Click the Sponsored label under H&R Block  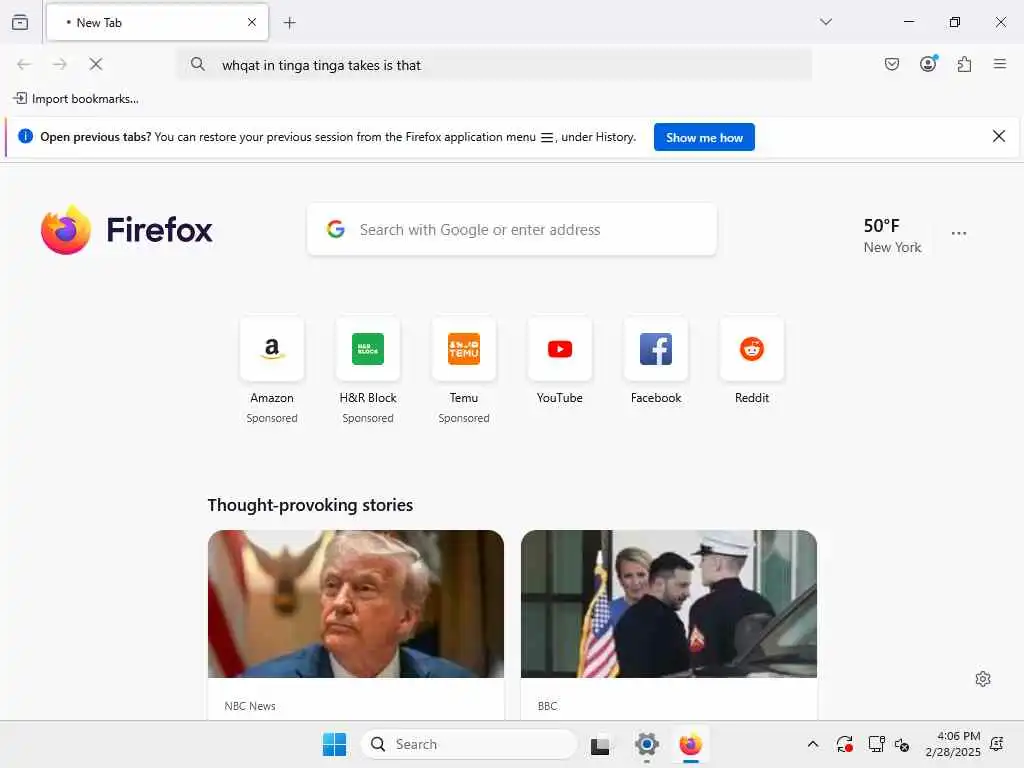[x=368, y=418]
